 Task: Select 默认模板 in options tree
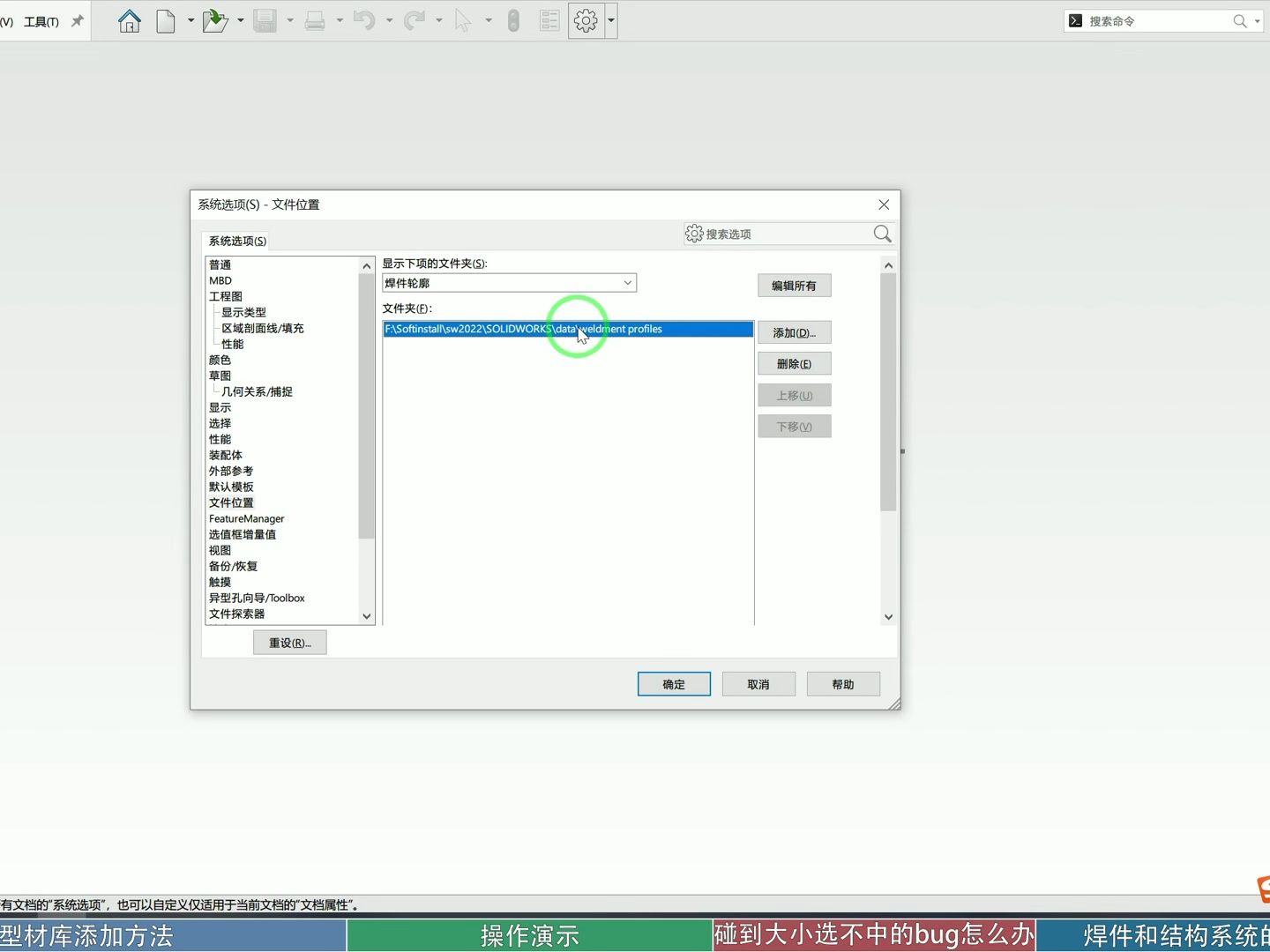231,487
